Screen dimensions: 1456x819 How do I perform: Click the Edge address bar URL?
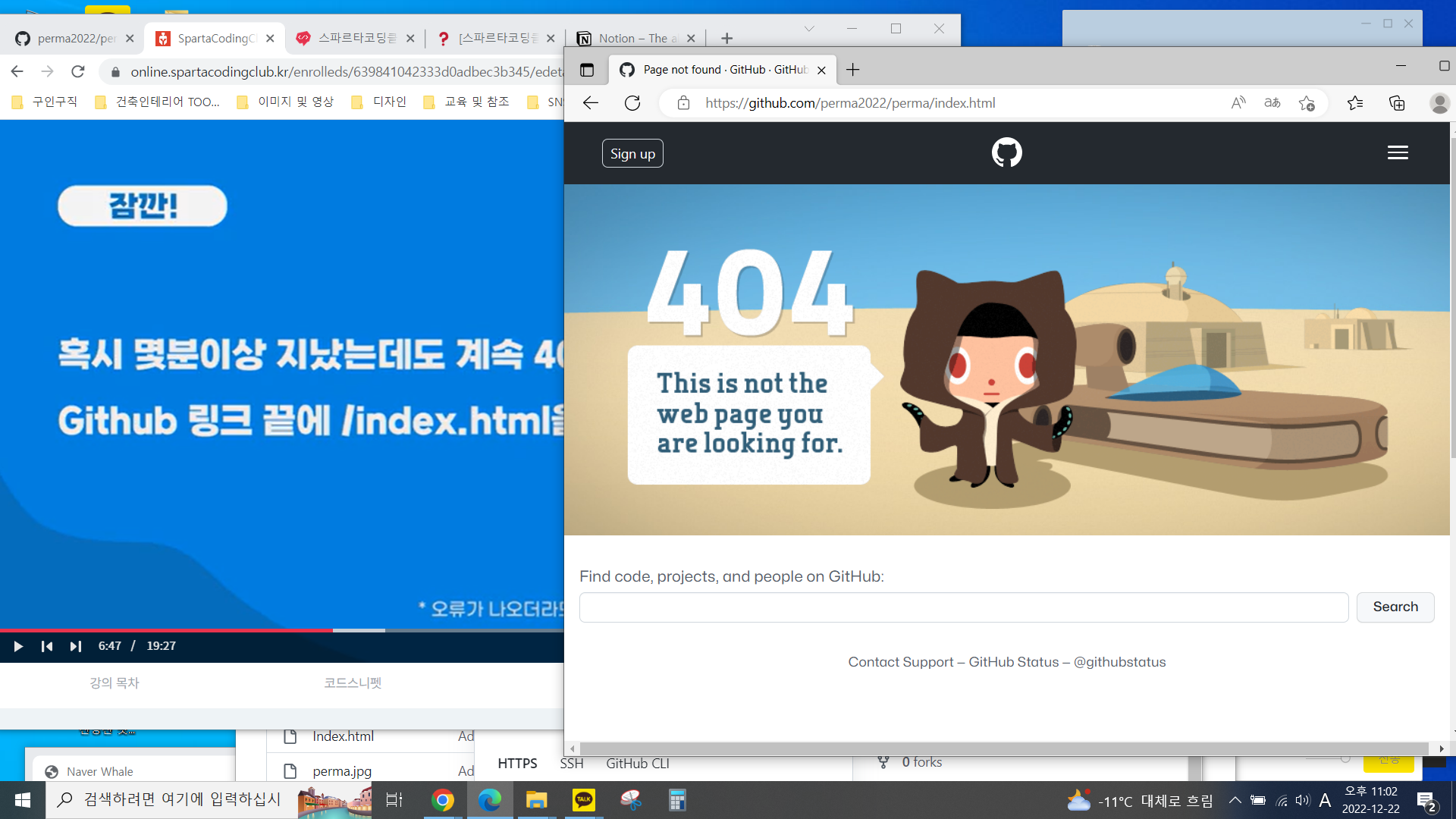click(x=850, y=103)
